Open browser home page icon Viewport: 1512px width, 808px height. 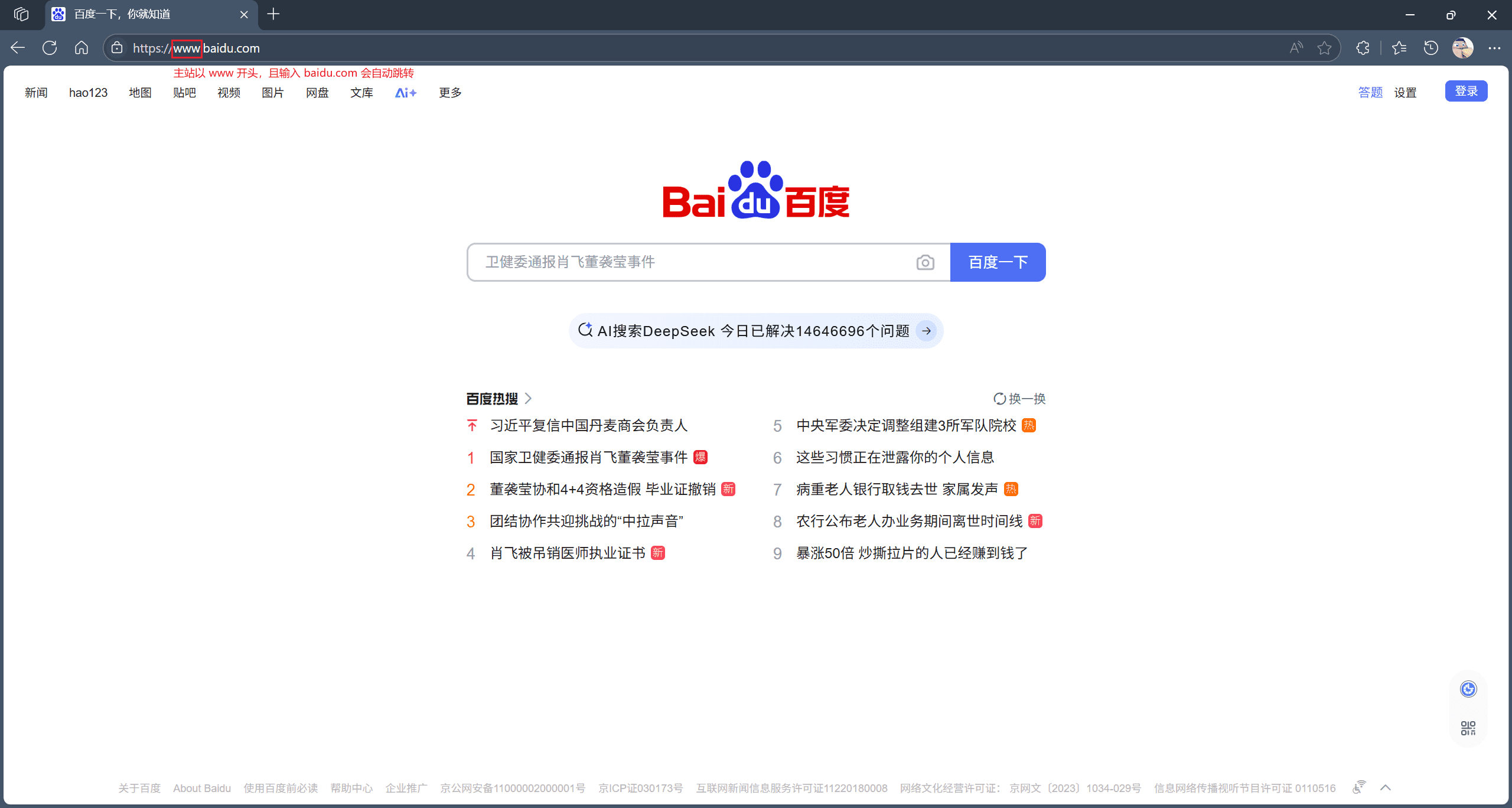82,48
